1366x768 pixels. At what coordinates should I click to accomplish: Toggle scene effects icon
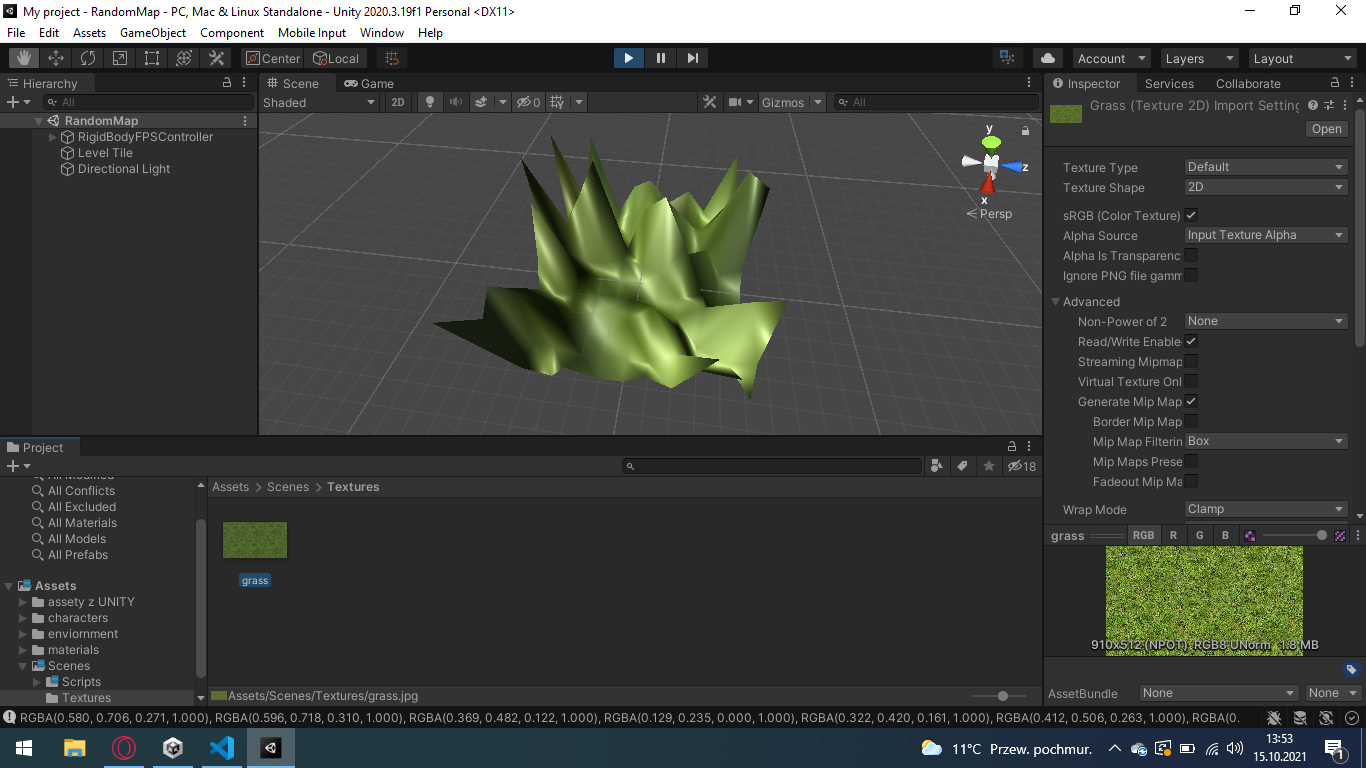pos(481,102)
